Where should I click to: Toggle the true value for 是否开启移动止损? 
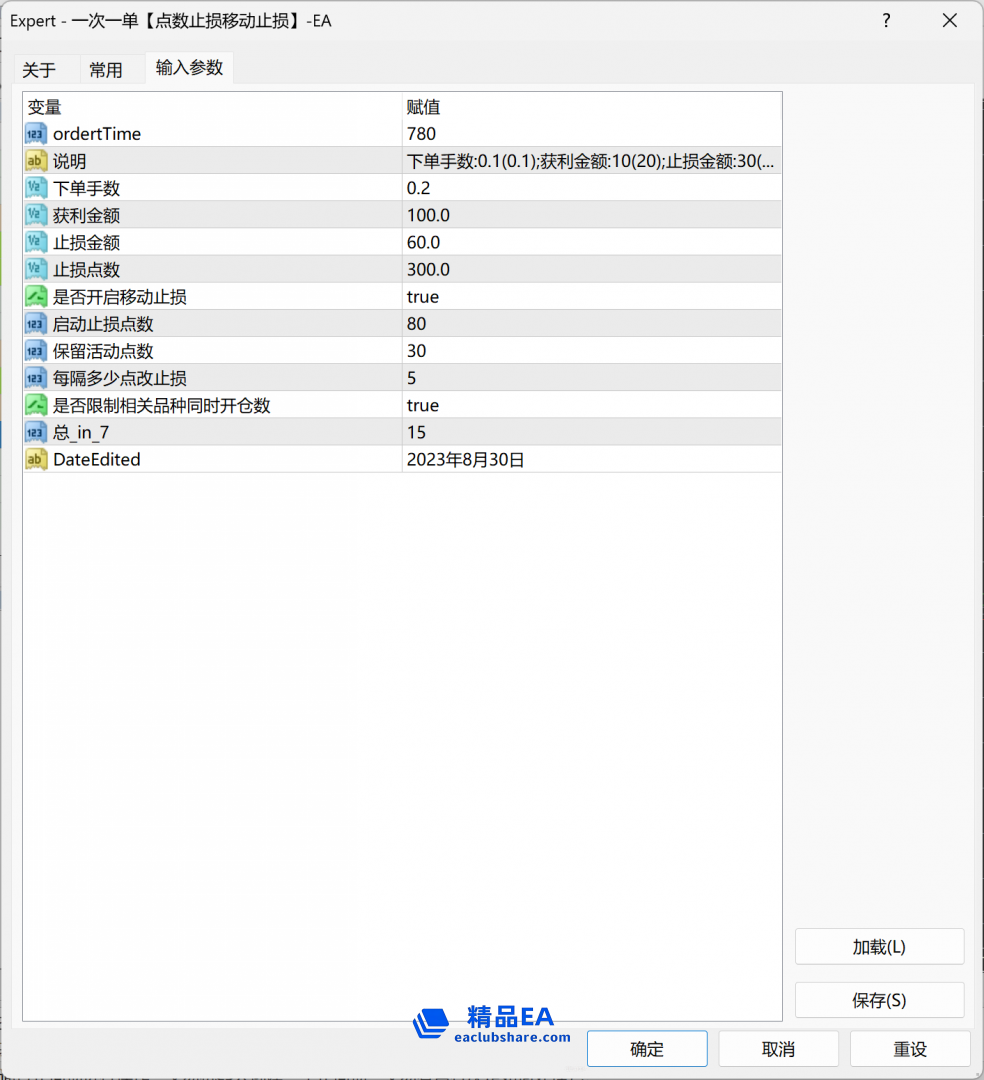(x=423, y=297)
